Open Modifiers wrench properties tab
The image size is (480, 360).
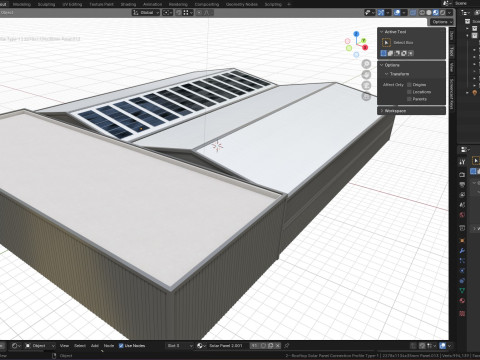(462, 251)
